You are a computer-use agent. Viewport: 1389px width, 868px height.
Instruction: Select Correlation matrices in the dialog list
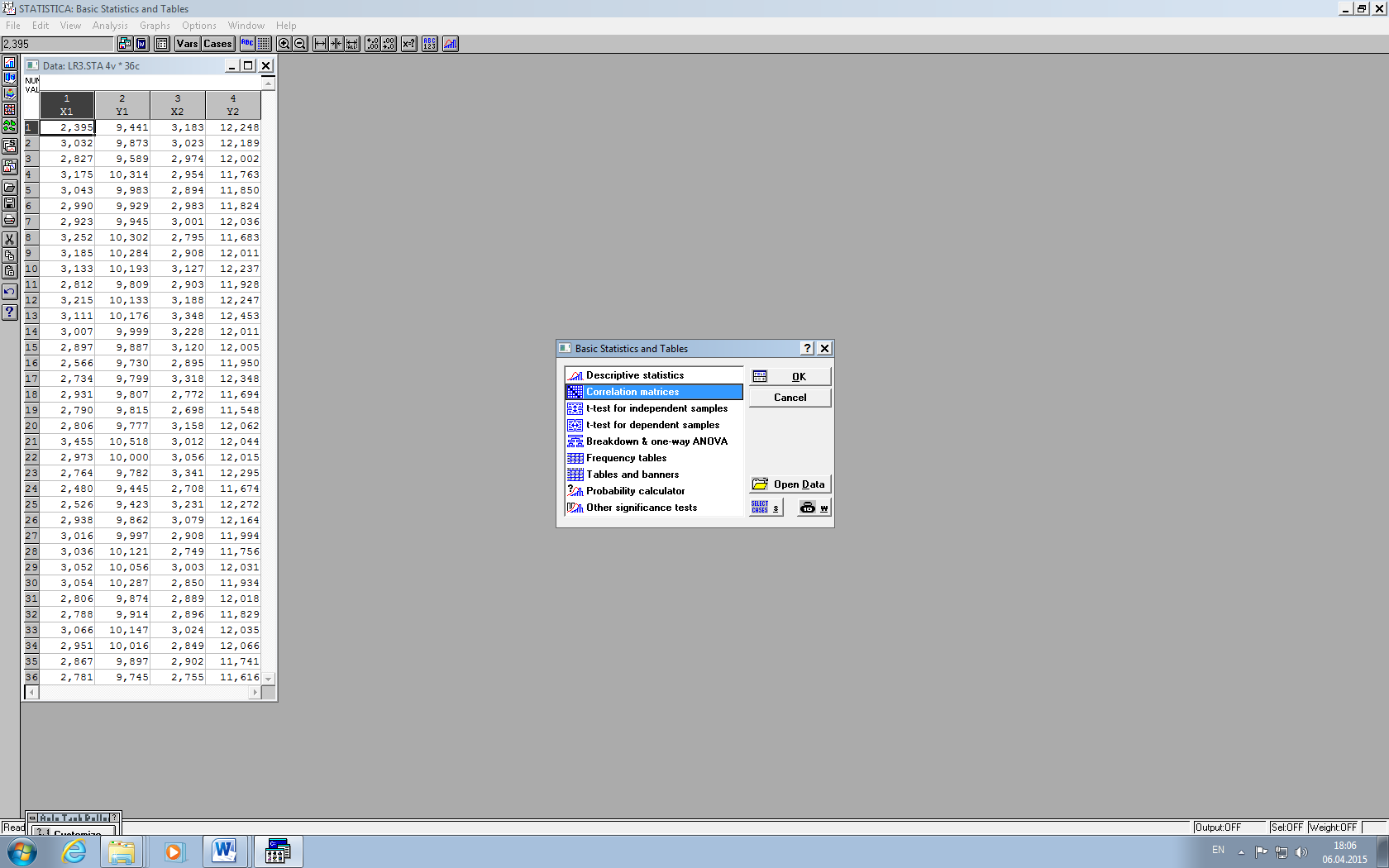pyautogui.click(x=654, y=392)
